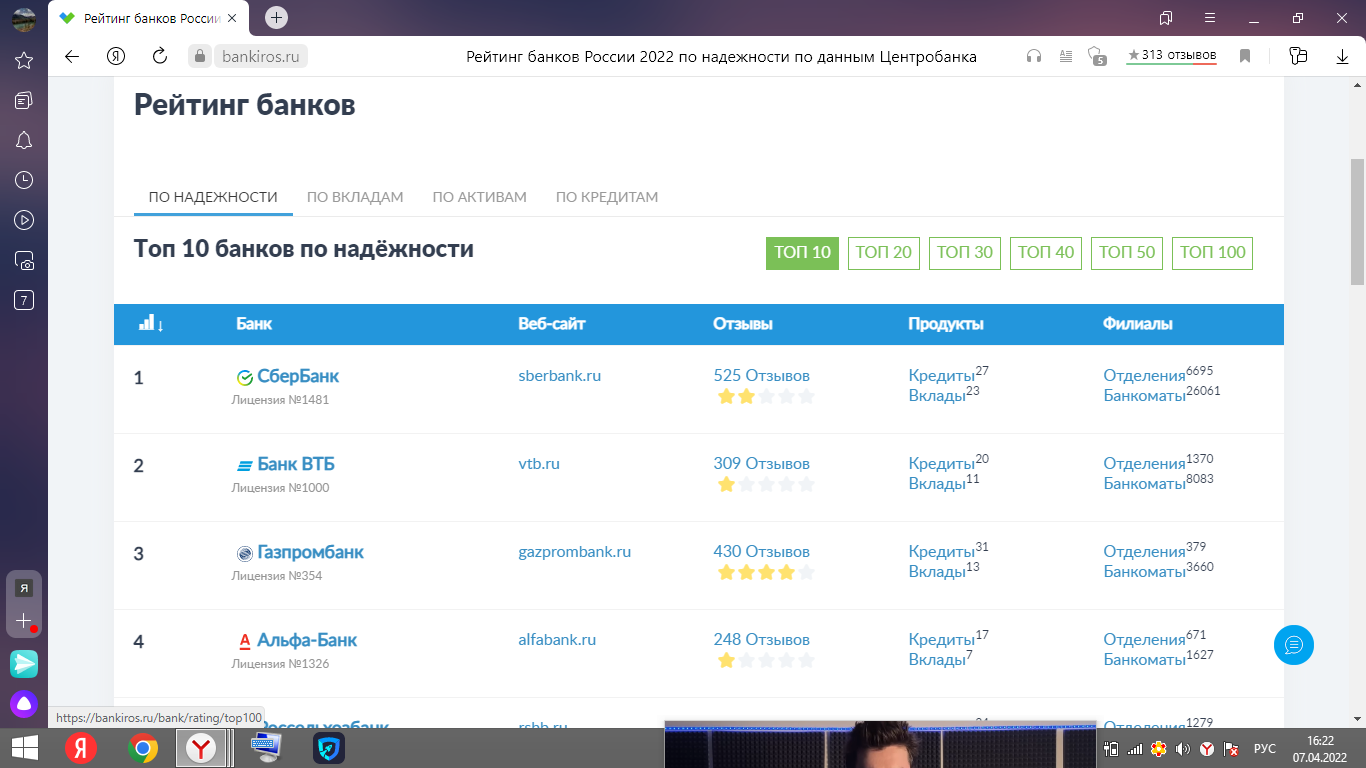Open sidebar tab counter showing 7
1366x768 pixels.
pyautogui.click(x=24, y=300)
